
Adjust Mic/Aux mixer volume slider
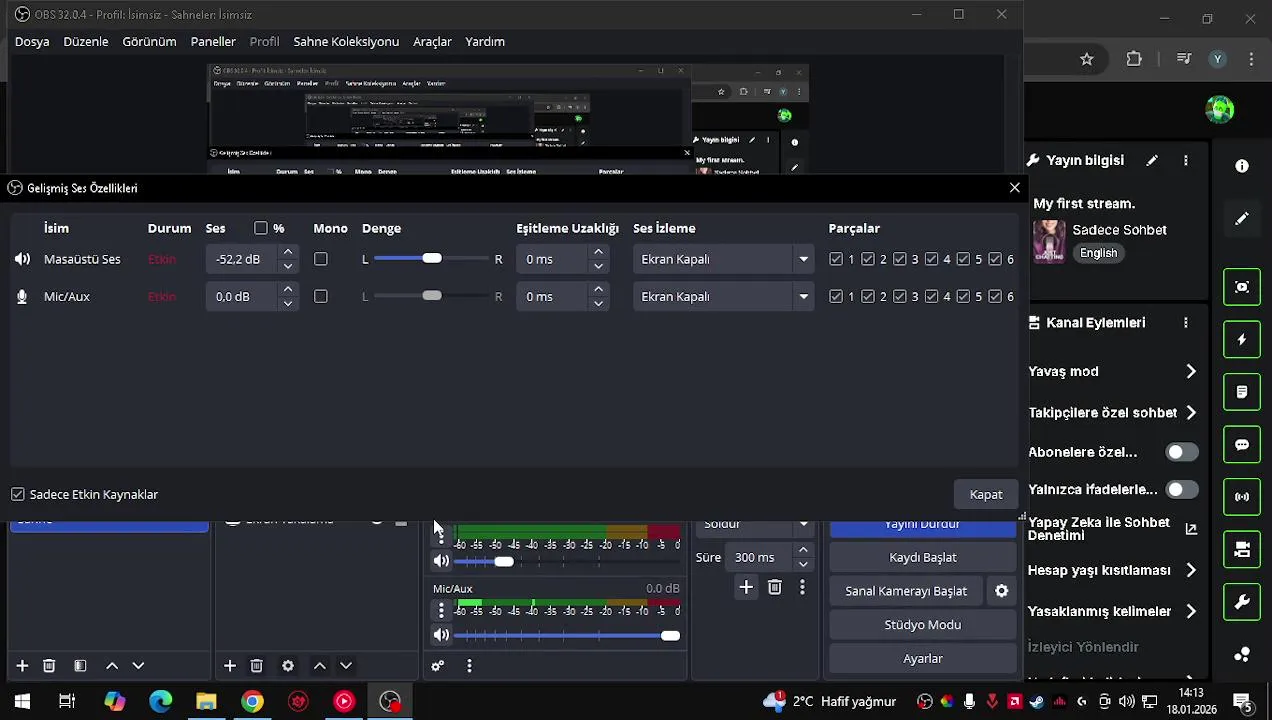[x=567, y=636]
